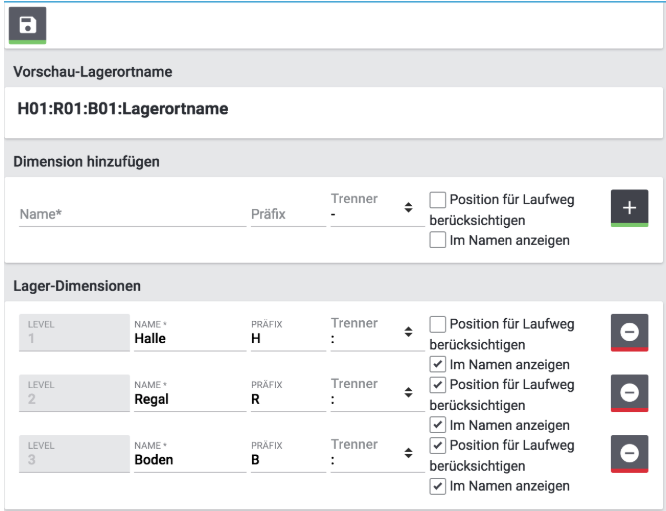Click the disabled Level 3 field
The image size is (666, 511).
[74, 454]
